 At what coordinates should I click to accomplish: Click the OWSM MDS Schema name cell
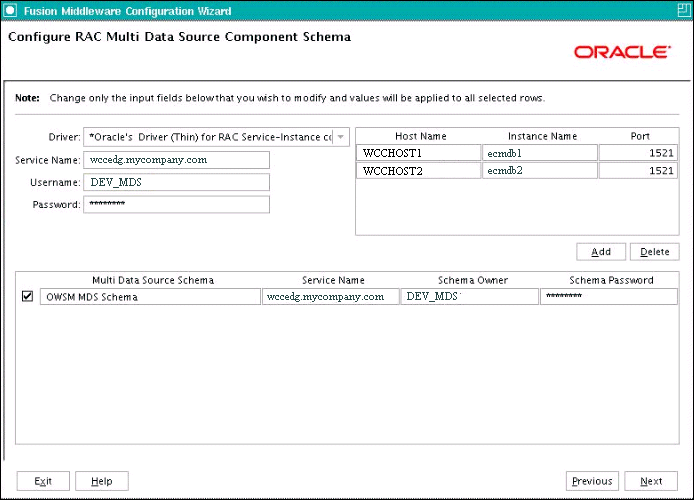[150, 296]
